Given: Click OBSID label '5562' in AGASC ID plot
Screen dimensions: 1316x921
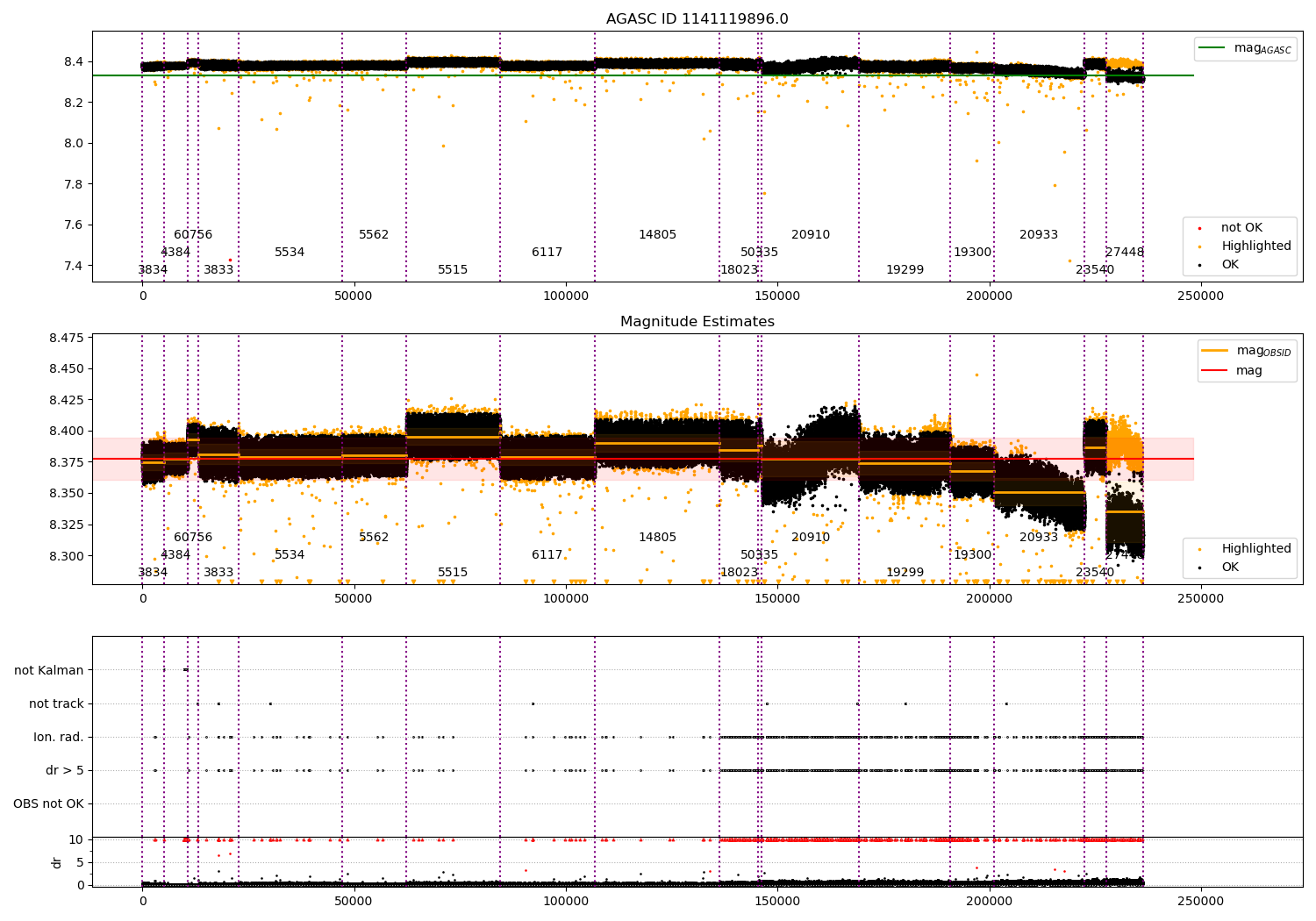Looking at the screenshot, I should (374, 235).
